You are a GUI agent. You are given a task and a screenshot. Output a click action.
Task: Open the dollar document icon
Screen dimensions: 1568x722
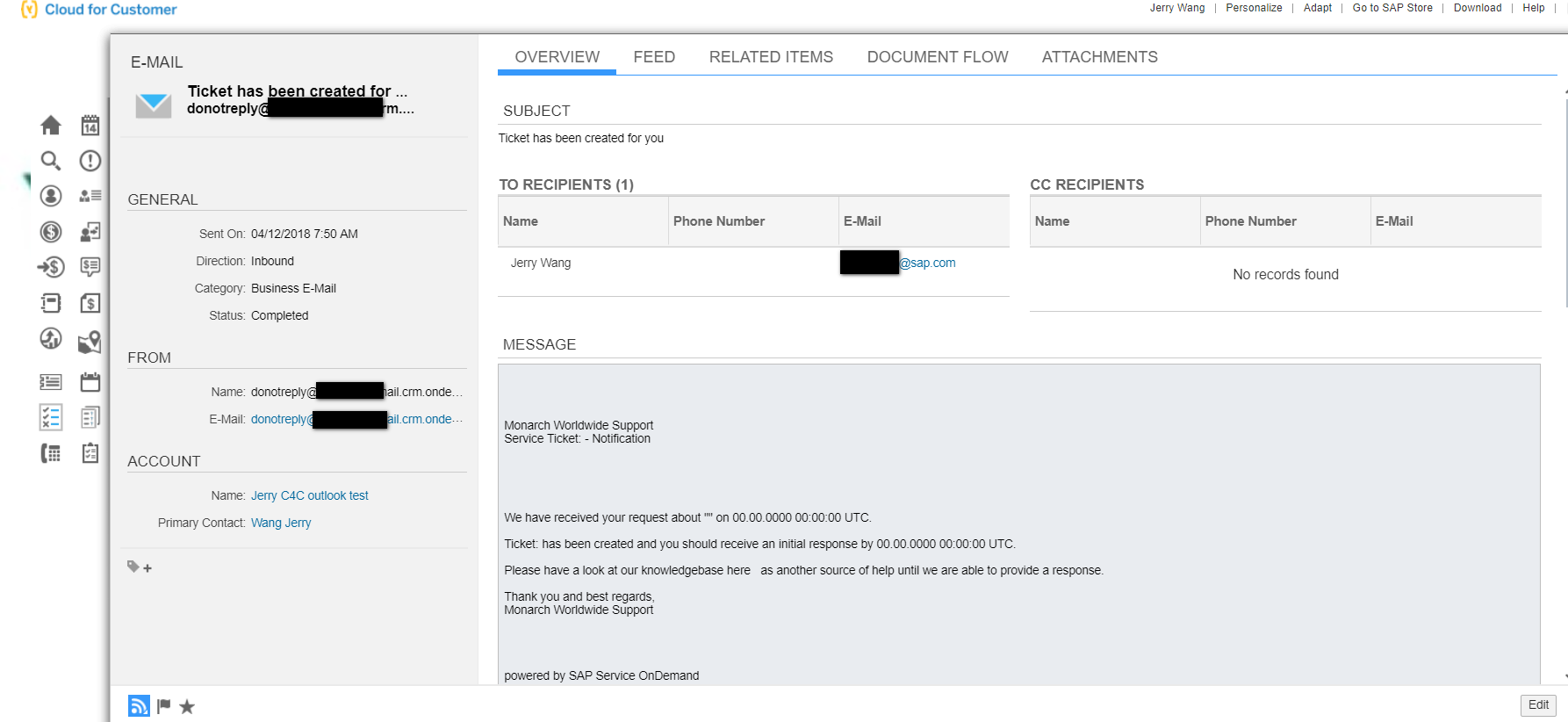point(90,303)
